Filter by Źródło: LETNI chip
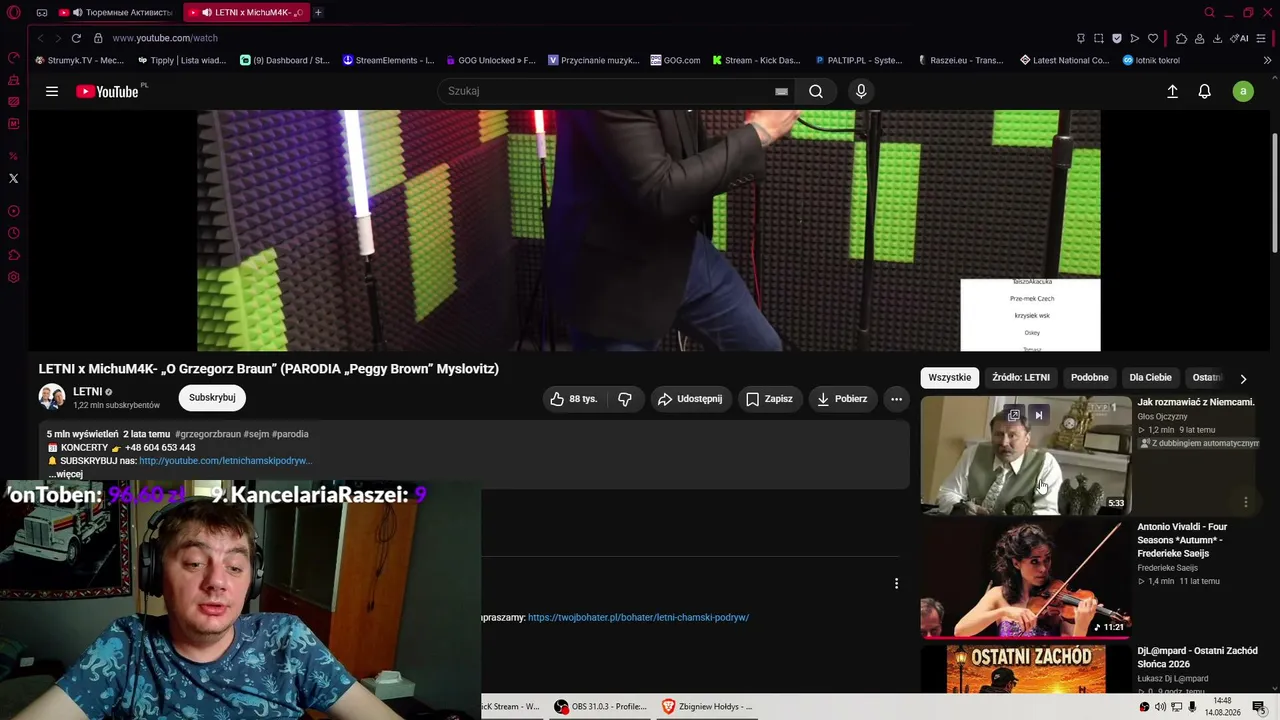The height and width of the screenshot is (720, 1280). 1021,378
